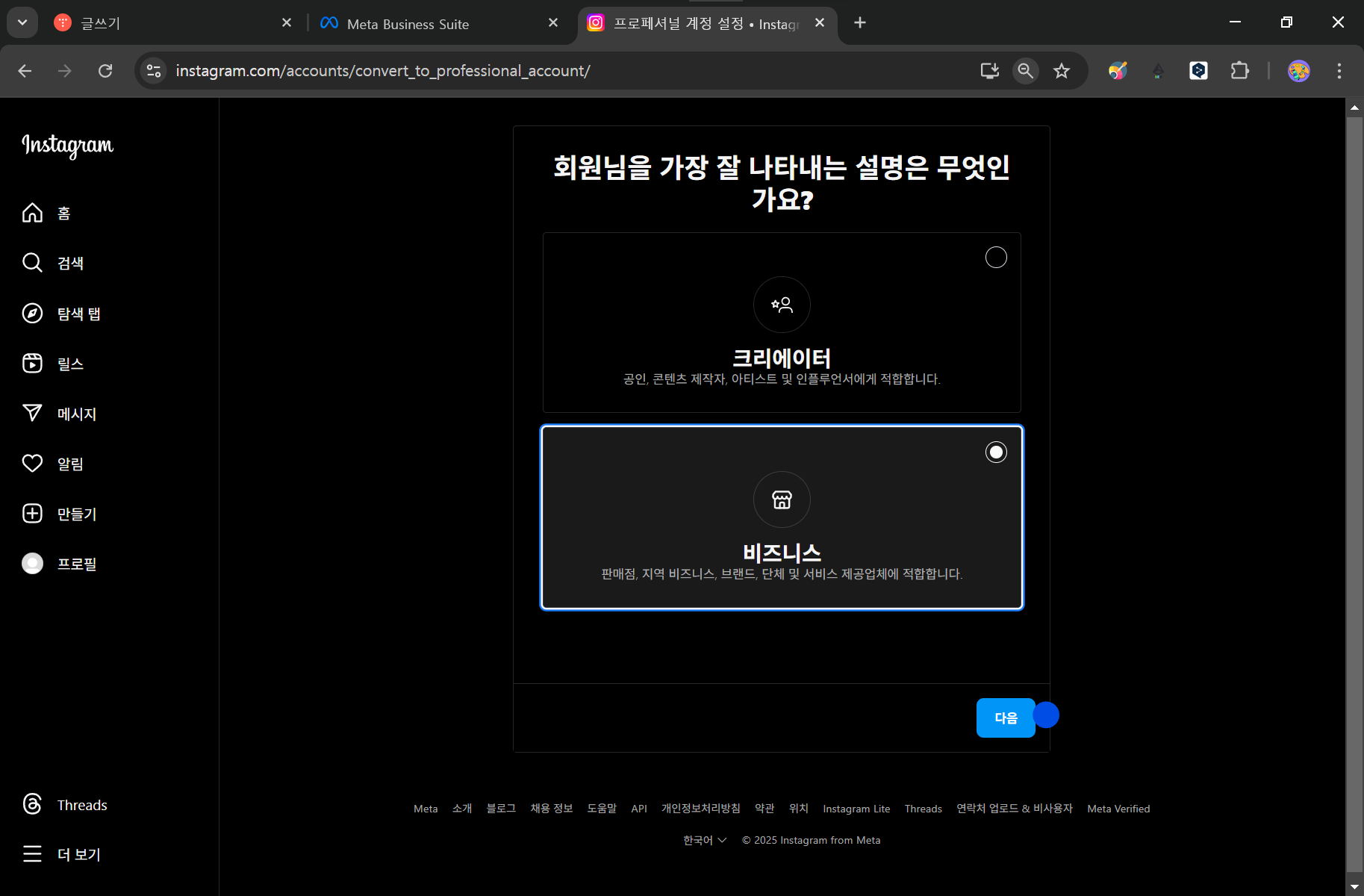
Task: Click the Business storefront icon
Action: tap(782, 500)
